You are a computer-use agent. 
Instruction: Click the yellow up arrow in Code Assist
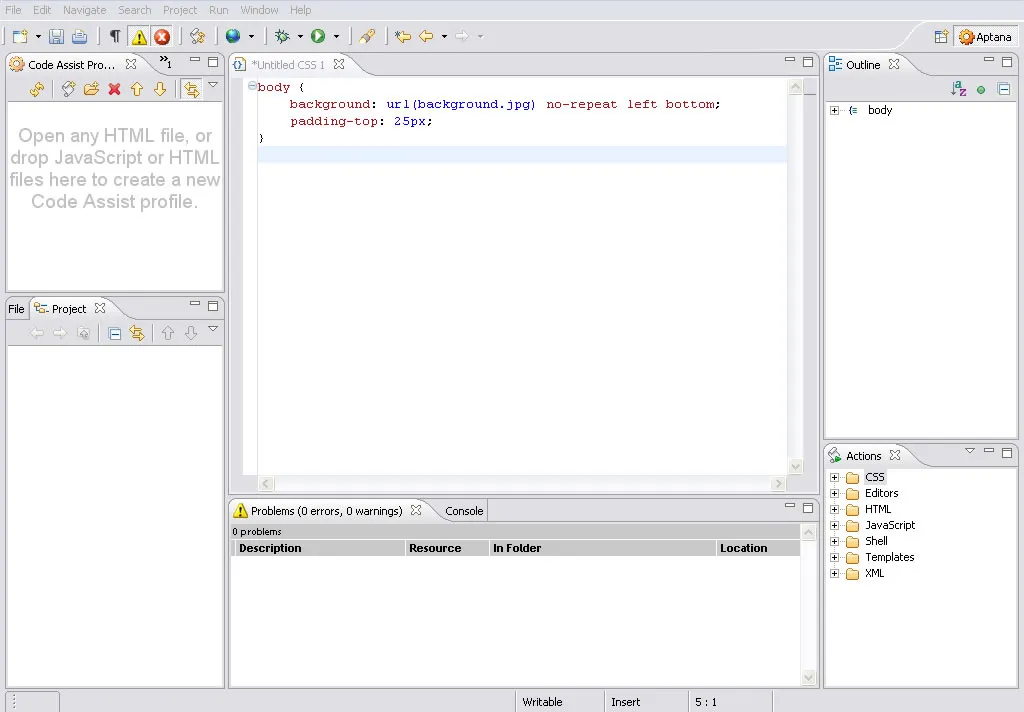coord(138,88)
